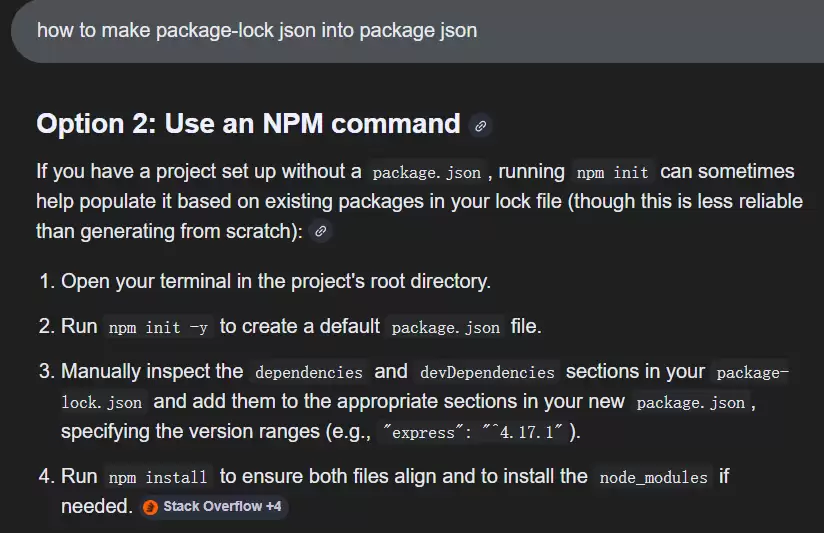The width and height of the screenshot is (824, 533).
Task: Click the "Option 2: Use an NPM command" heading
Action: pos(248,124)
